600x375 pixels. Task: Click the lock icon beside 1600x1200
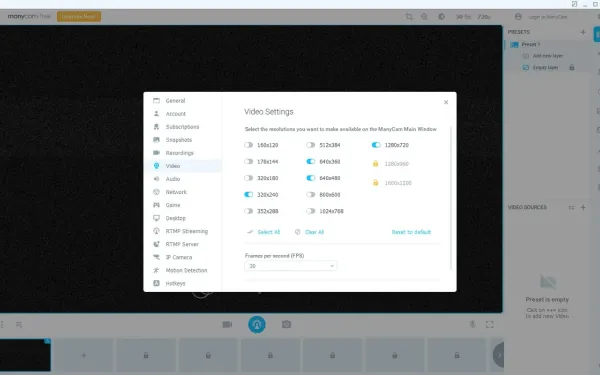click(x=375, y=183)
